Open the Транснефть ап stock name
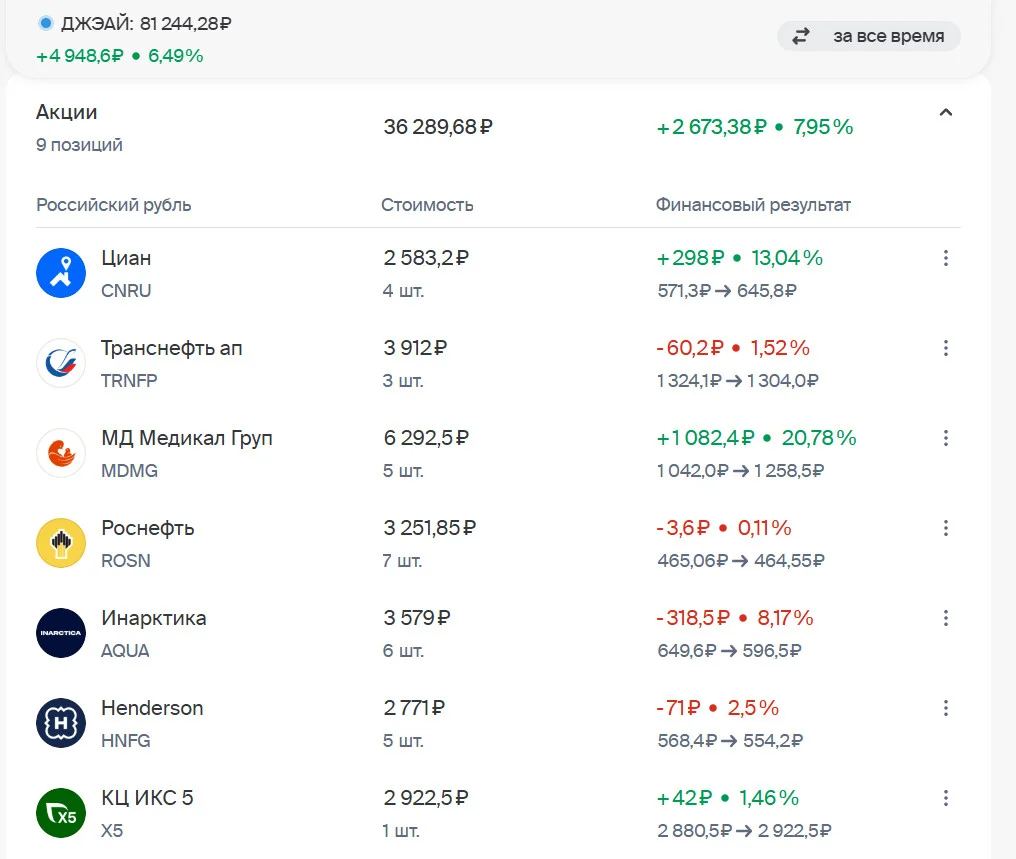The image size is (1016, 859). [172, 348]
